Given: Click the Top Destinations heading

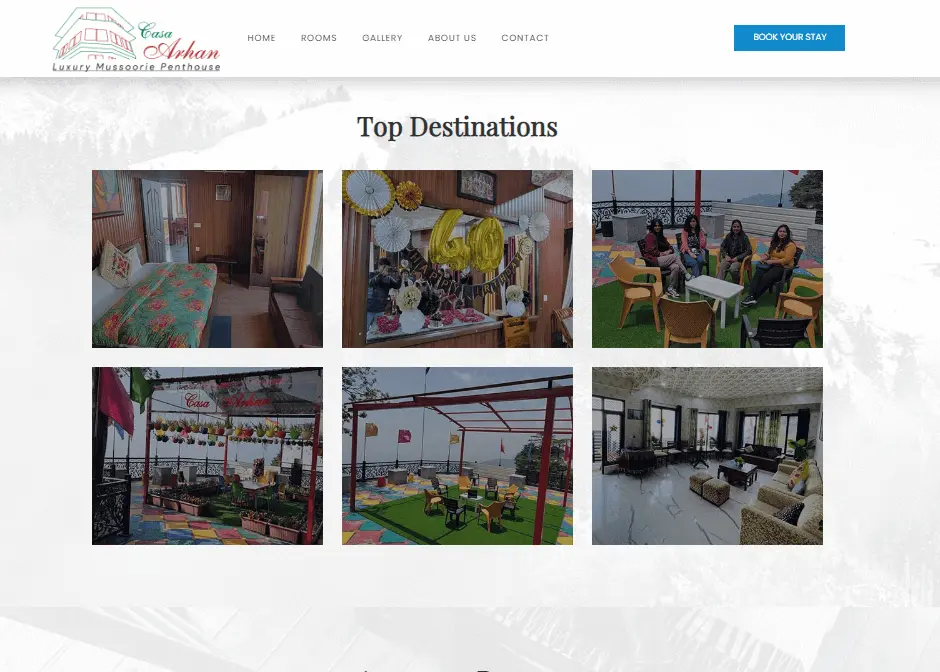Looking at the screenshot, I should pos(457,127).
